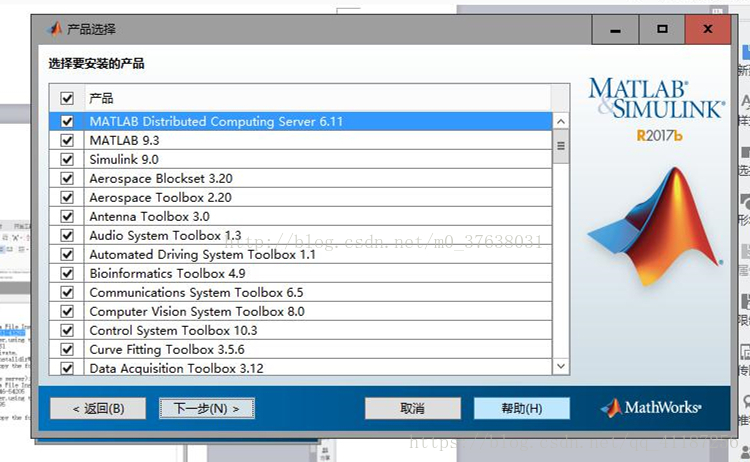Viewport: 750px width, 462px height.
Task: Select the row text Simulink 9.0
Action: coord(124,160)
